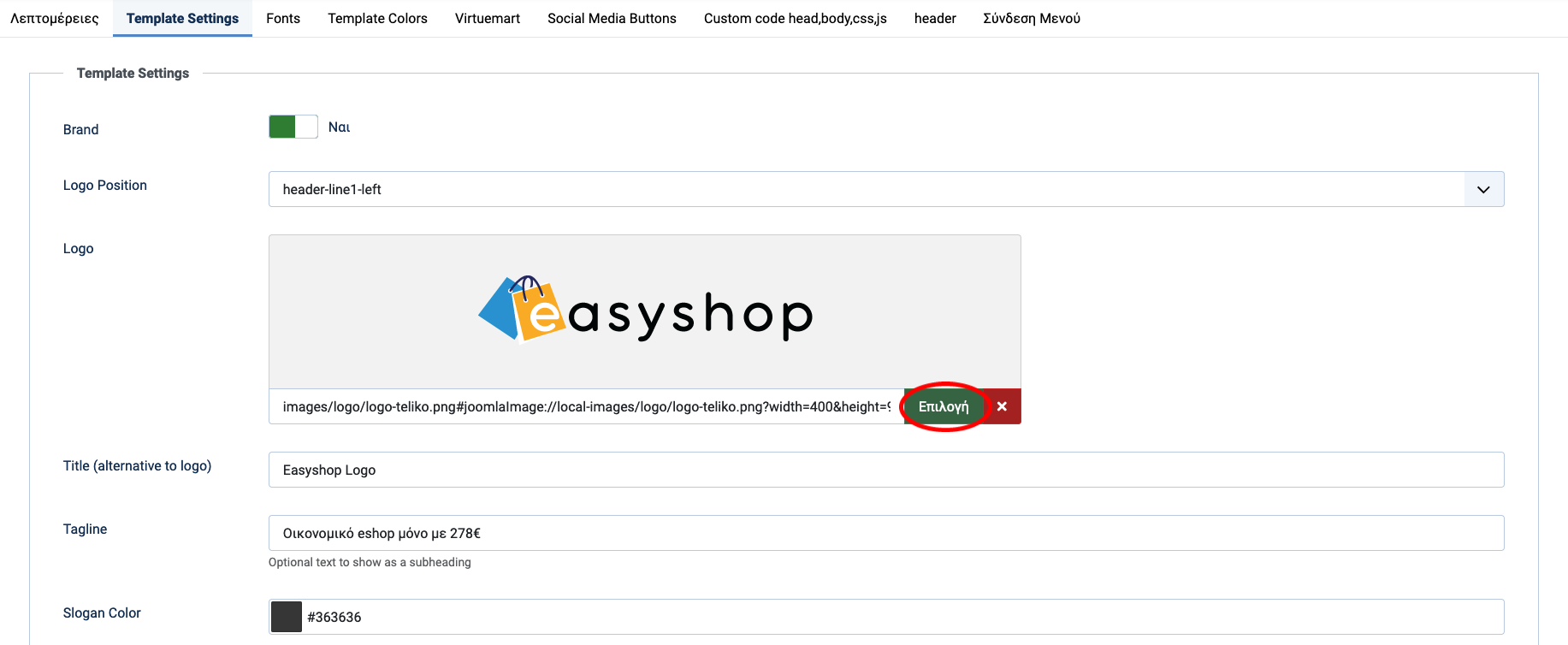Click the logo image path field

586,406
